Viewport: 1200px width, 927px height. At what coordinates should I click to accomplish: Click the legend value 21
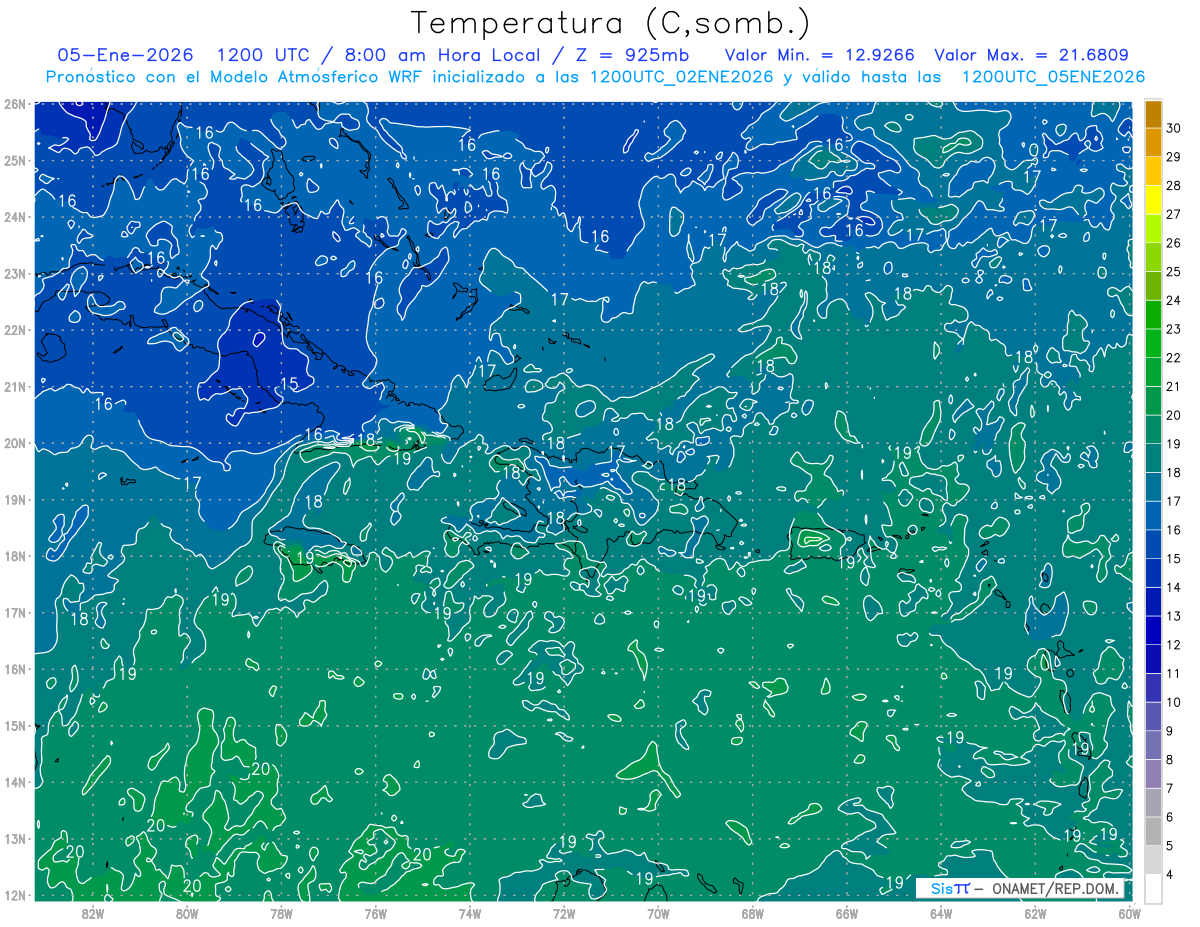click(x=1174, y=387)
